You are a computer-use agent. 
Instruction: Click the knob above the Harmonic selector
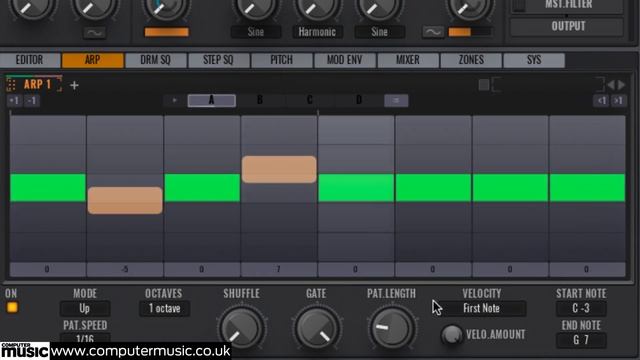(317, 7)
